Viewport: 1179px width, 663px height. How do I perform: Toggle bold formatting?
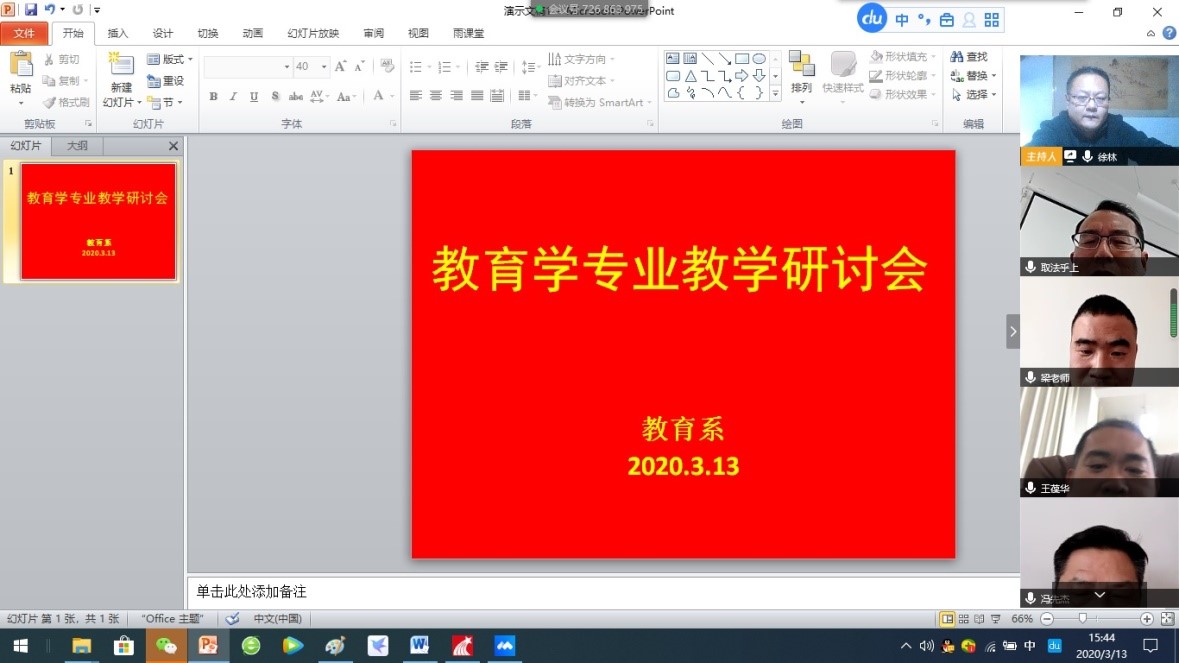pos(213,97)
